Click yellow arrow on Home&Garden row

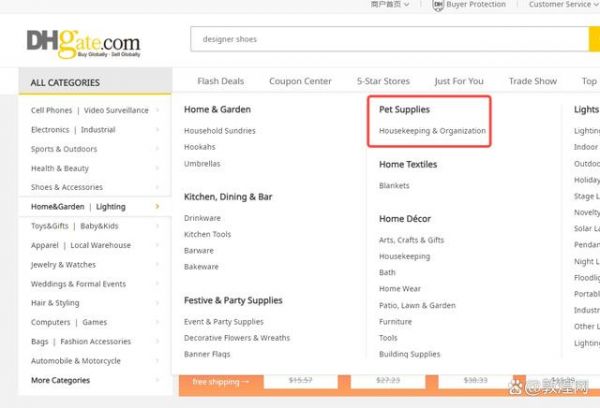tap(157, 207)
